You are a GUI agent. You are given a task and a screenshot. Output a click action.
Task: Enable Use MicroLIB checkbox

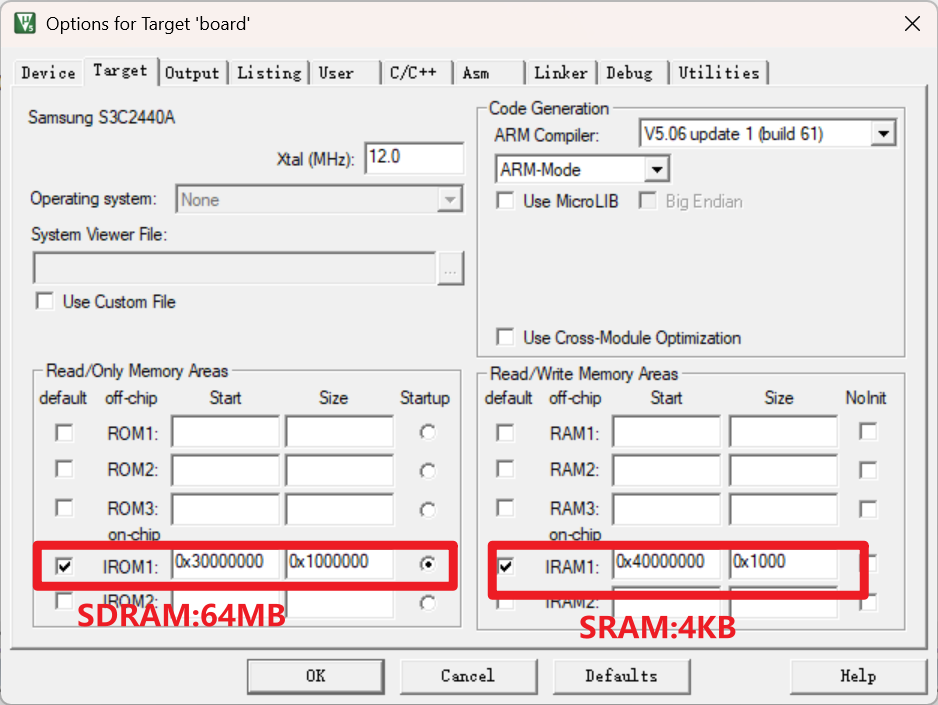coord(505,200)
